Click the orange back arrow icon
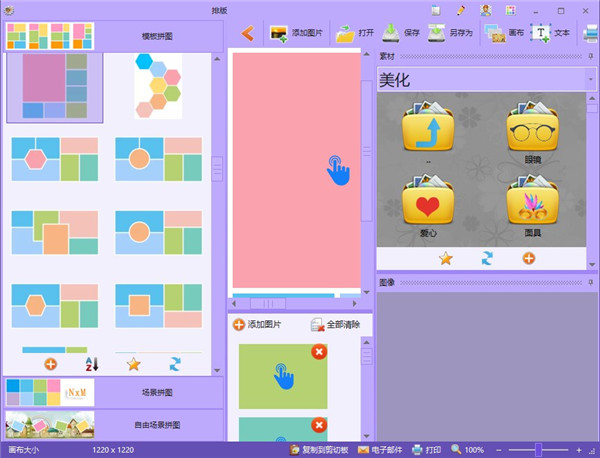Viewport: 600px width, 458px height. tap(247, 33)
